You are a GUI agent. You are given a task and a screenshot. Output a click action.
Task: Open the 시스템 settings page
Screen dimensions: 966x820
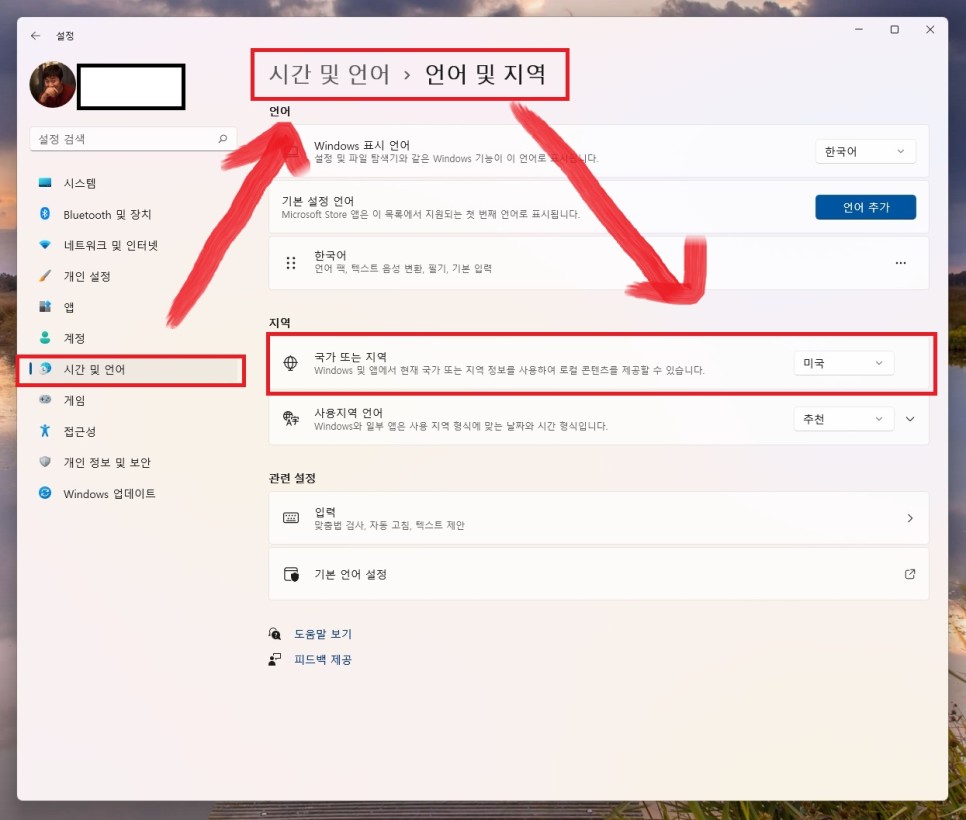pos(132,183)
